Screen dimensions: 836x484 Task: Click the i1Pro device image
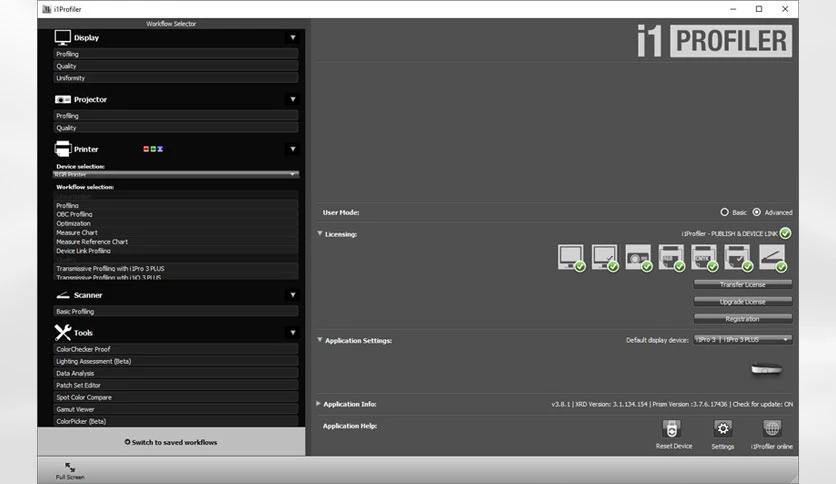coord(766,369)
